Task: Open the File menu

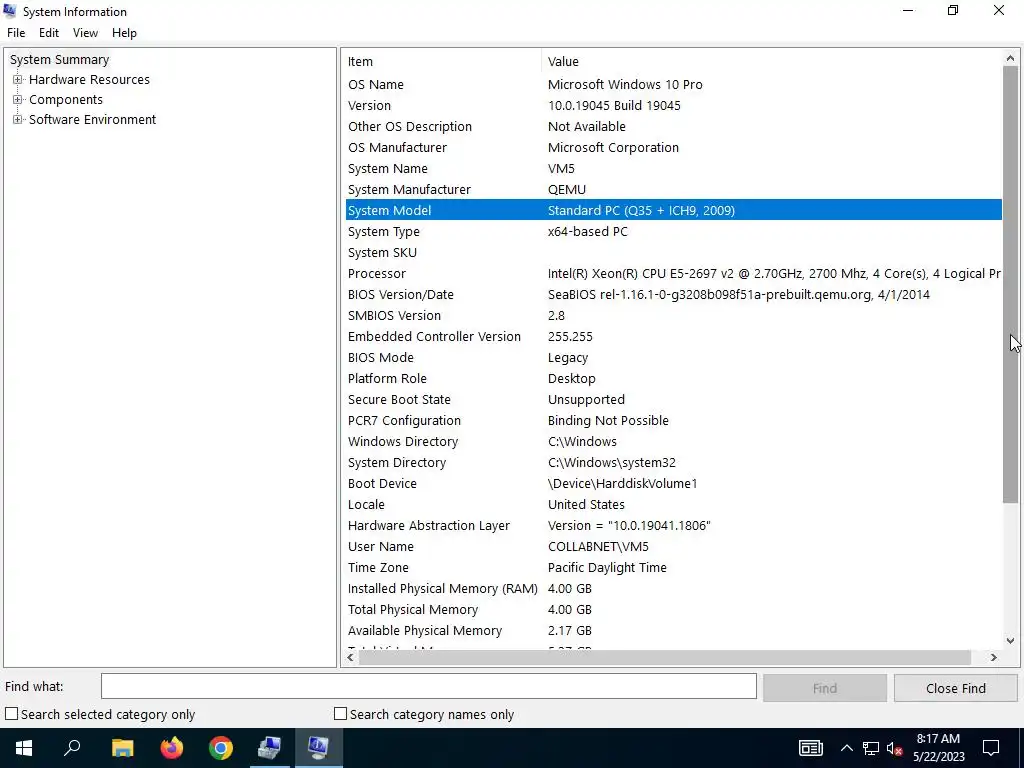Action: click(x=16, y=33)
